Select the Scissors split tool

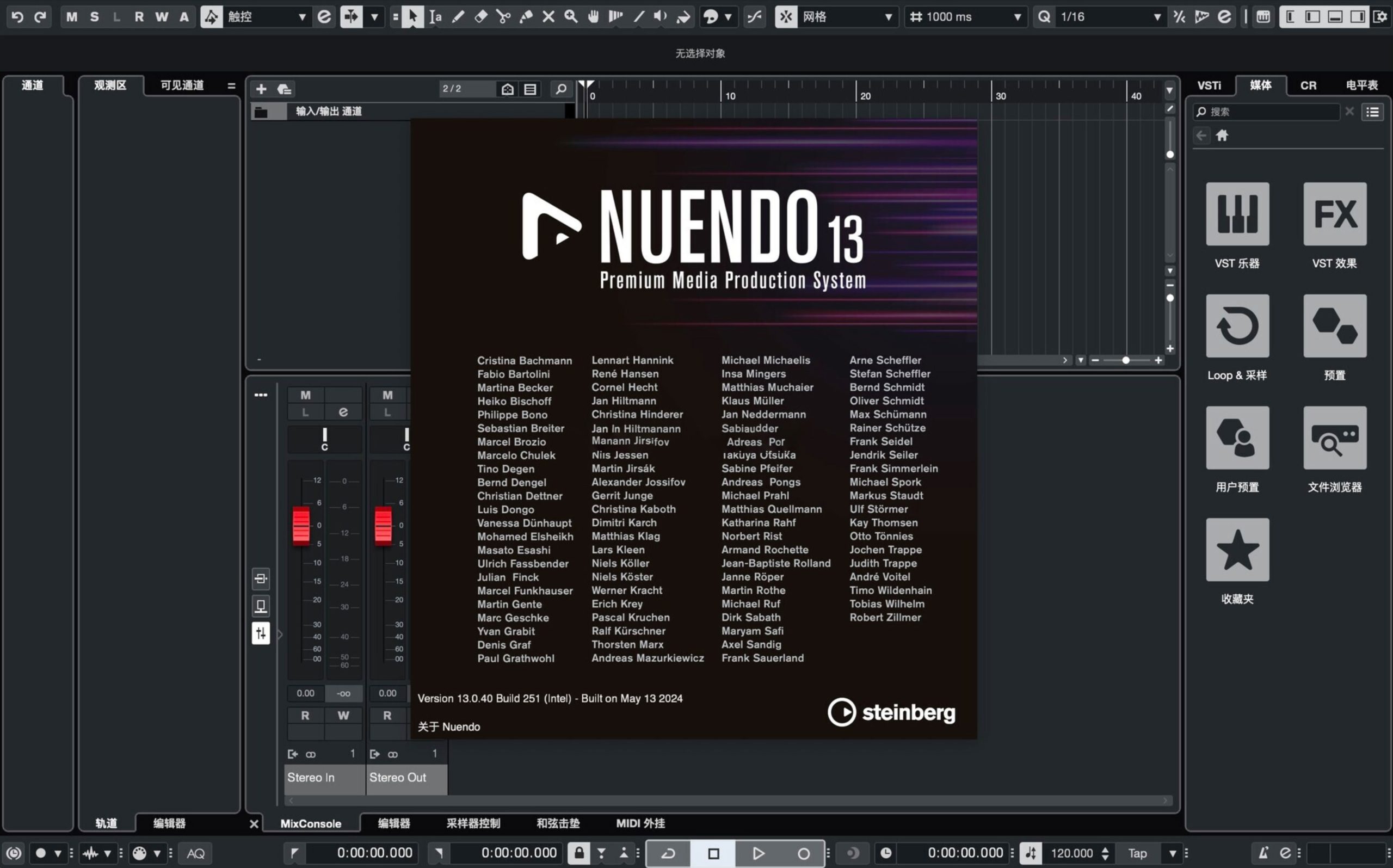503,17
